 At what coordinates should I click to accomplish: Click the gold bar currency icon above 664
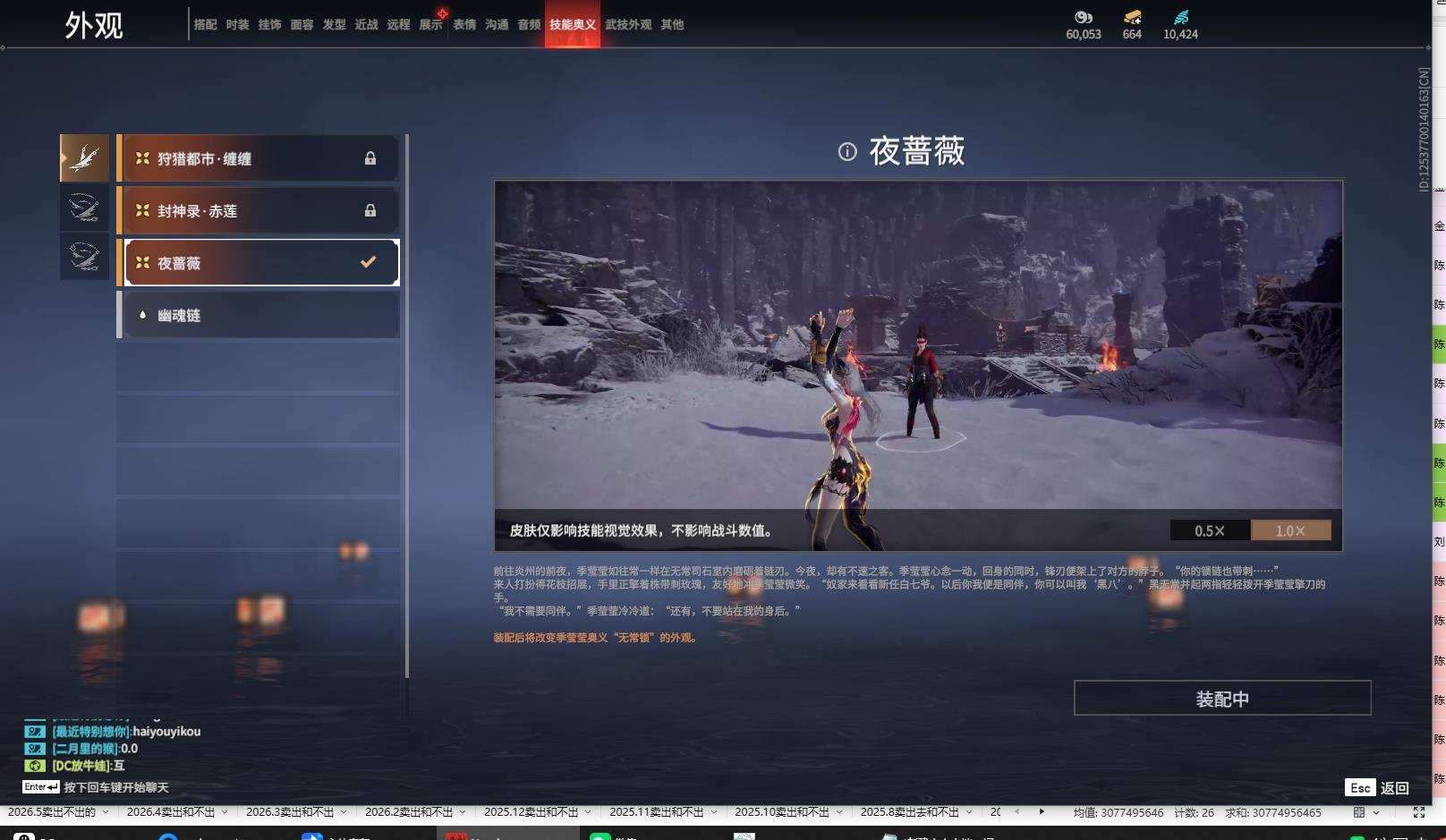1132,17
